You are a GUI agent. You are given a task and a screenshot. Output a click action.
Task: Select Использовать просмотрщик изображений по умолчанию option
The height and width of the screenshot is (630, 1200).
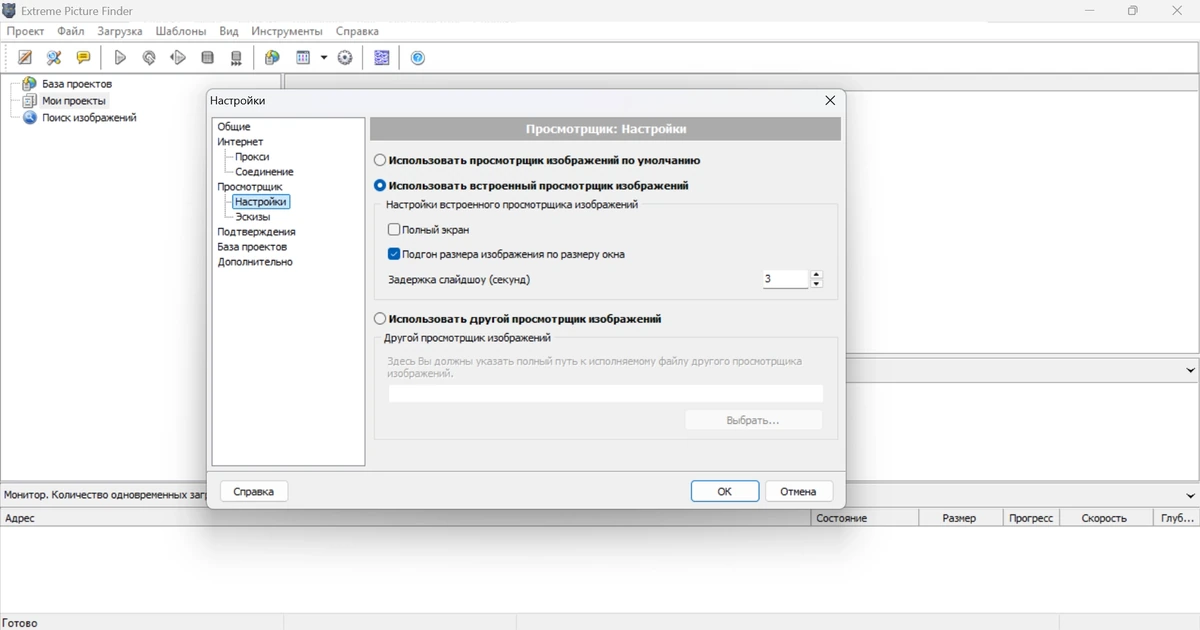[380, 160]
